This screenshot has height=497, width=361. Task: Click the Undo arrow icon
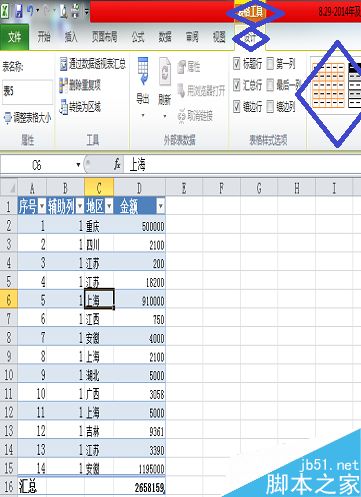tap(31, 11)
